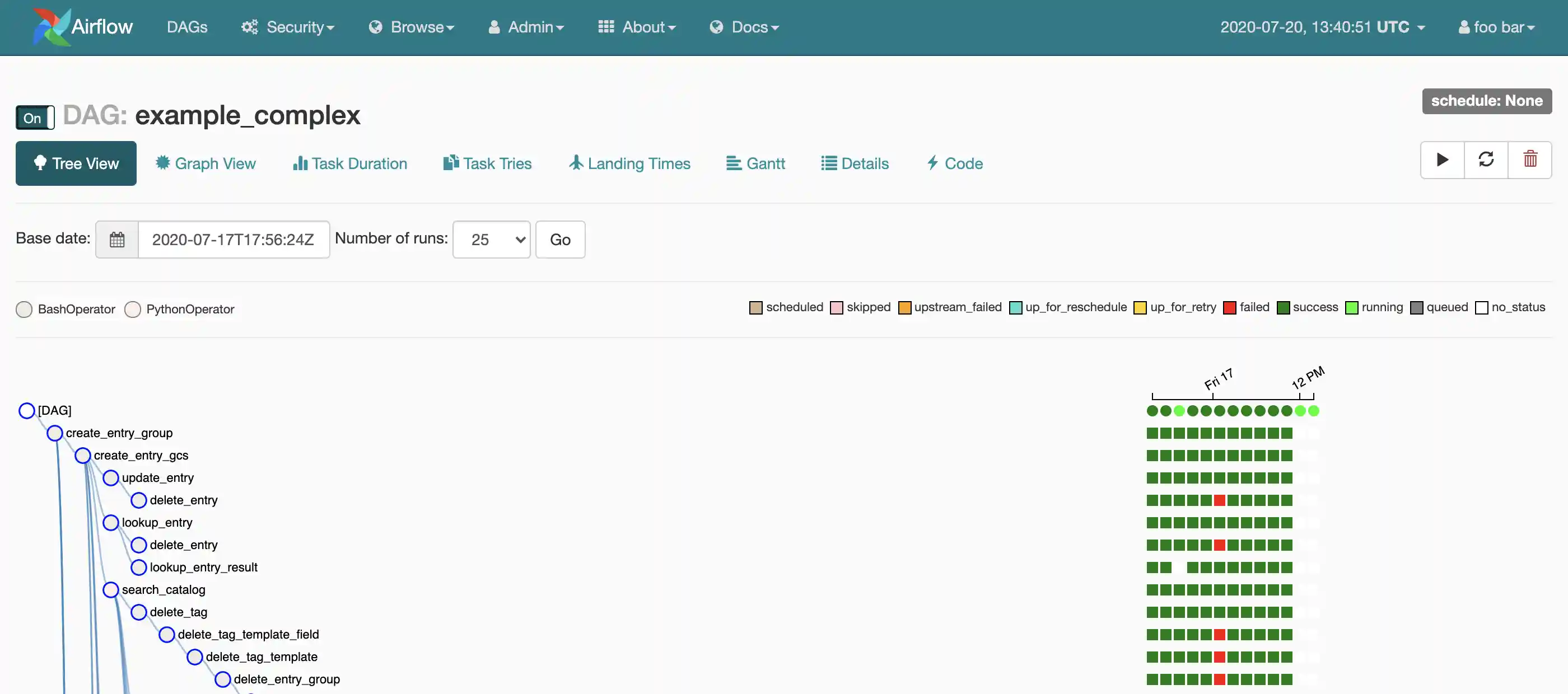The width and height of the screenshot is (1568, 694).
Task: Collapse the create_entry_group tree node
Action: (55, 433)
